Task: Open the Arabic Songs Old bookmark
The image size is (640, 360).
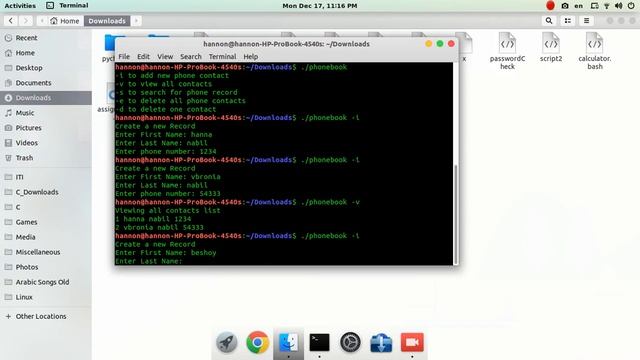Action: coord(46,282)
